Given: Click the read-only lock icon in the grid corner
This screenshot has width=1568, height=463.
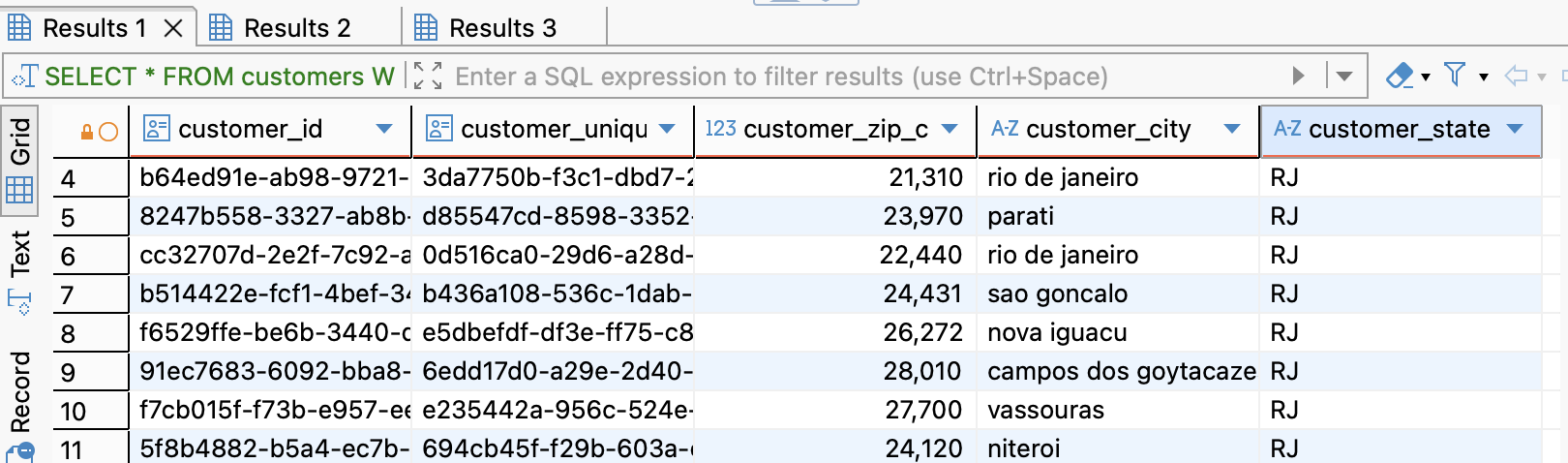Looking at the screenshot, I should [x=87, y=132].
